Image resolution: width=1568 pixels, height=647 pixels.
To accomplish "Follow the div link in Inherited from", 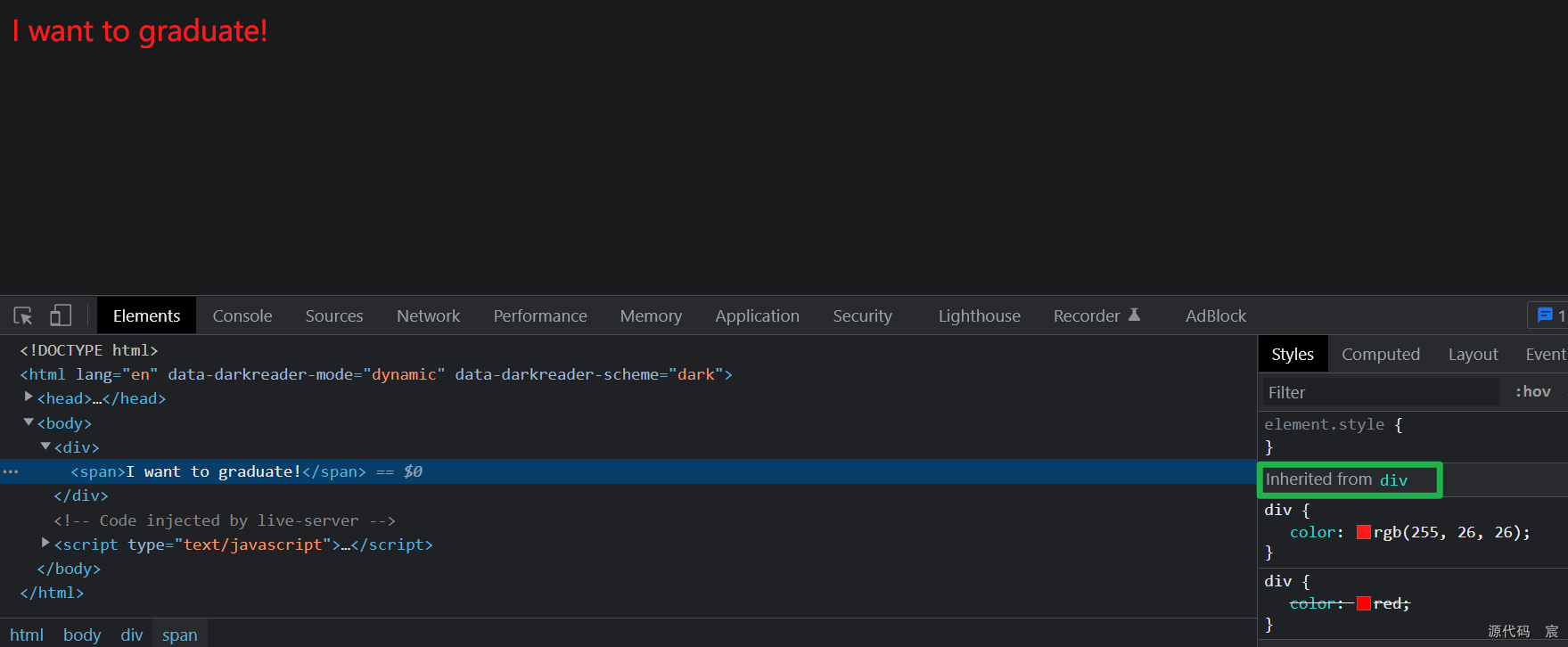I will [1393, 480].
